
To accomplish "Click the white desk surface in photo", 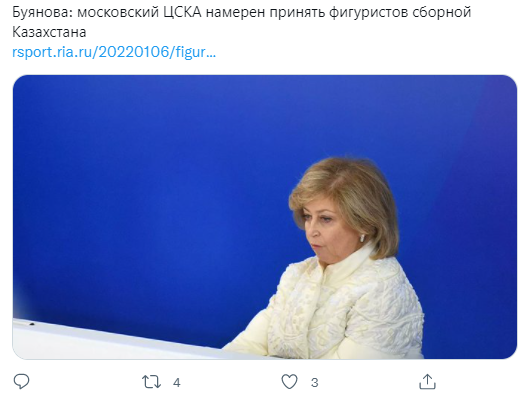I will click(x=100, y=341).
